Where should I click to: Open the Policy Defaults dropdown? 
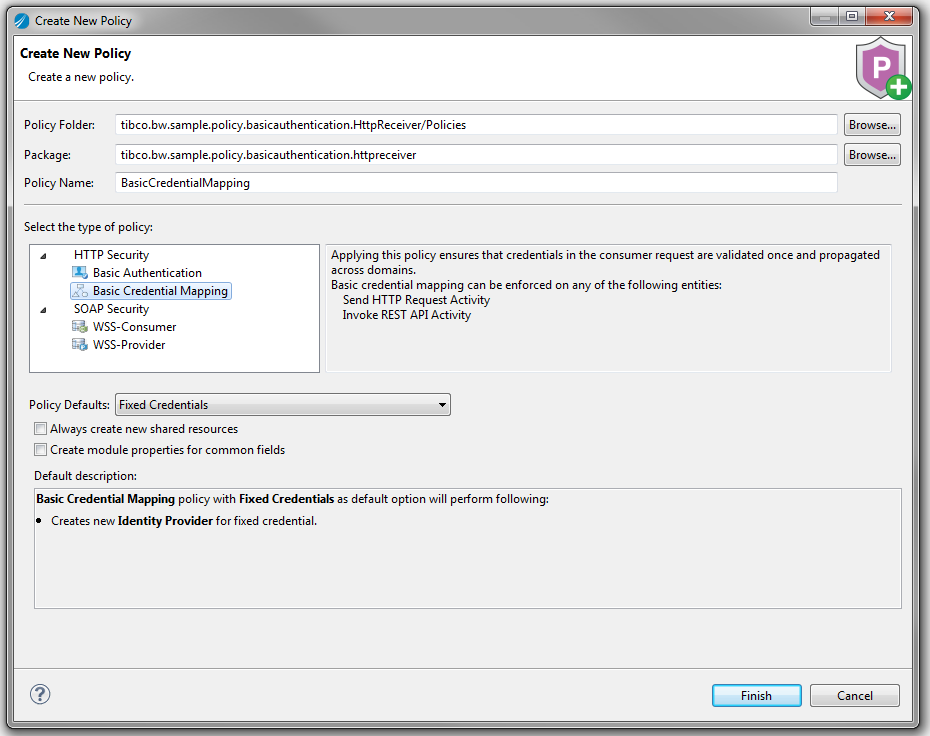point(283,404)
